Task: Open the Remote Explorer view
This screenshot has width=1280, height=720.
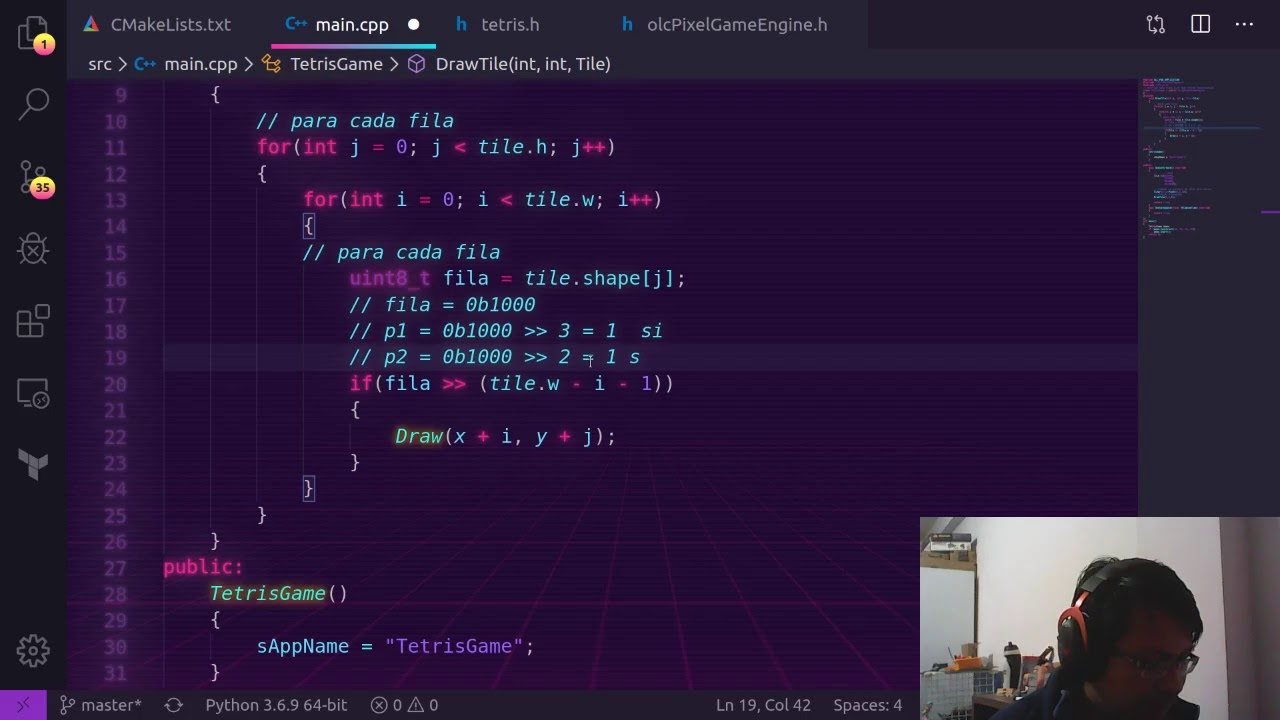Action: (x=33, y=393)
